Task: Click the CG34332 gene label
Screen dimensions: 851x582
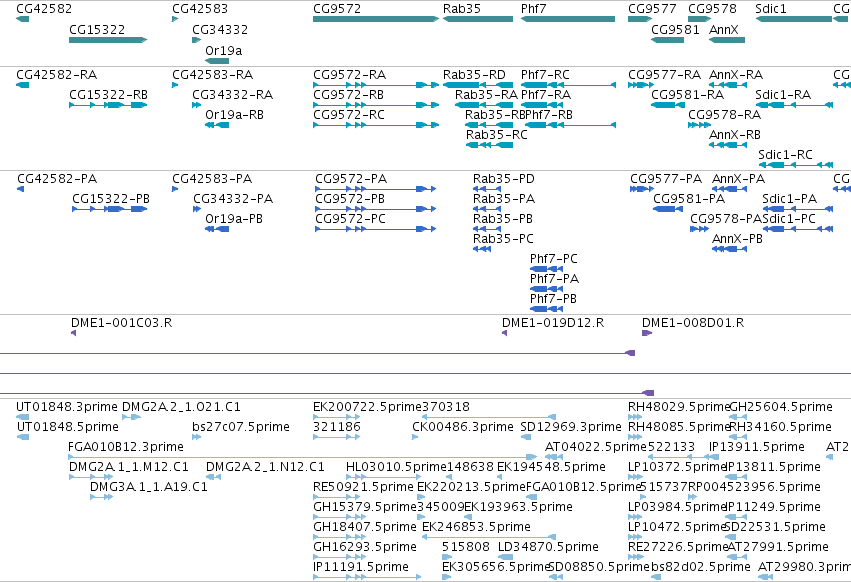Action: pos(220,29)
